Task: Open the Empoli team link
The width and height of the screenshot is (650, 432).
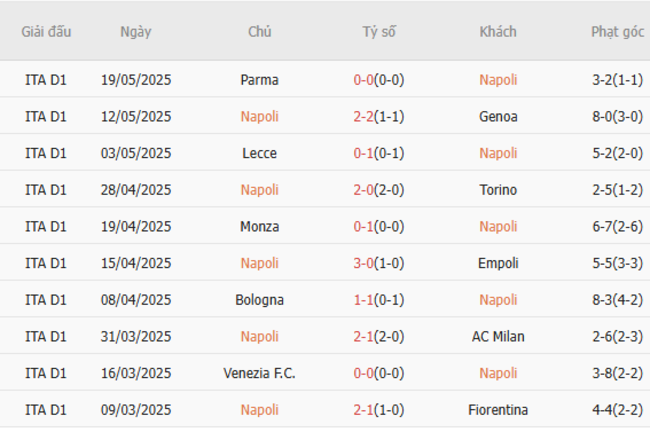Action: (498, 263)
